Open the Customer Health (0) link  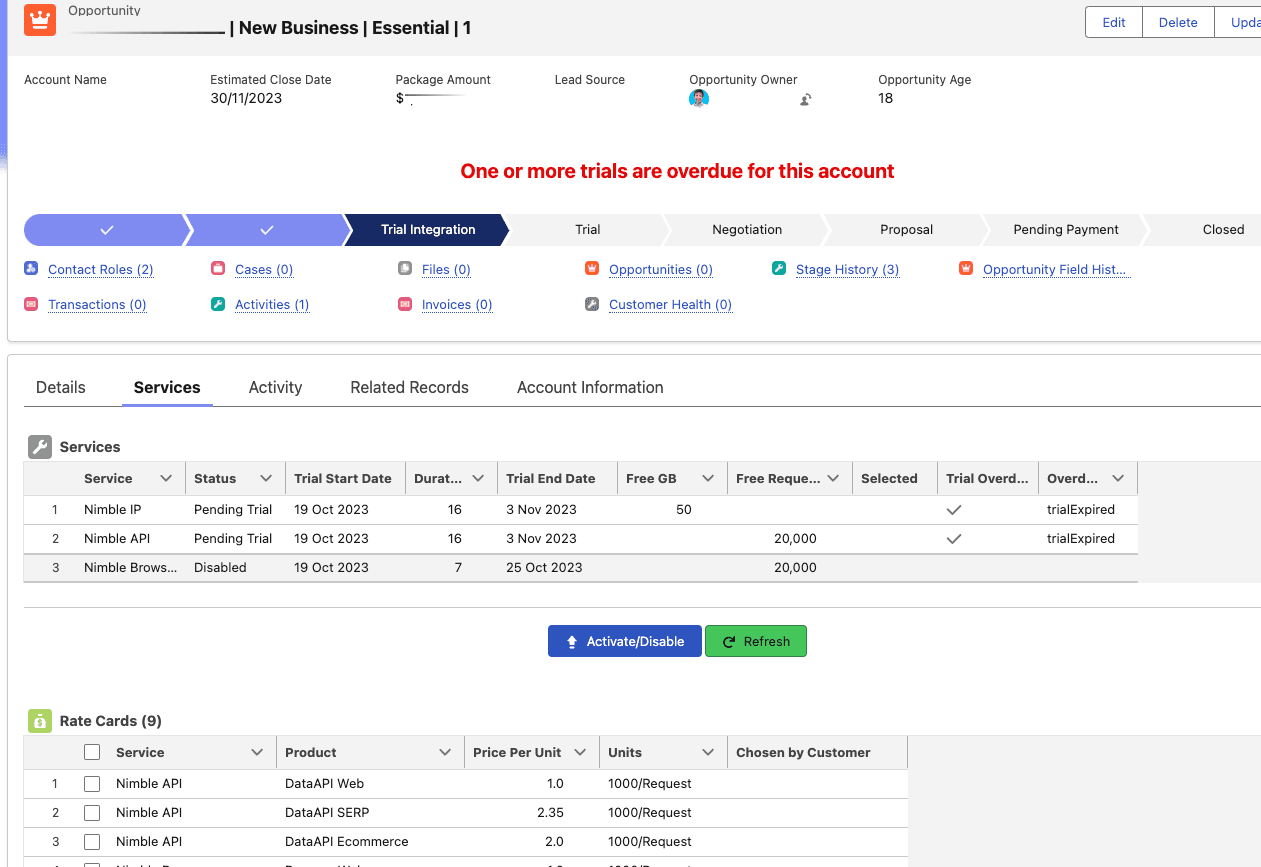click(x=671, y=305)
